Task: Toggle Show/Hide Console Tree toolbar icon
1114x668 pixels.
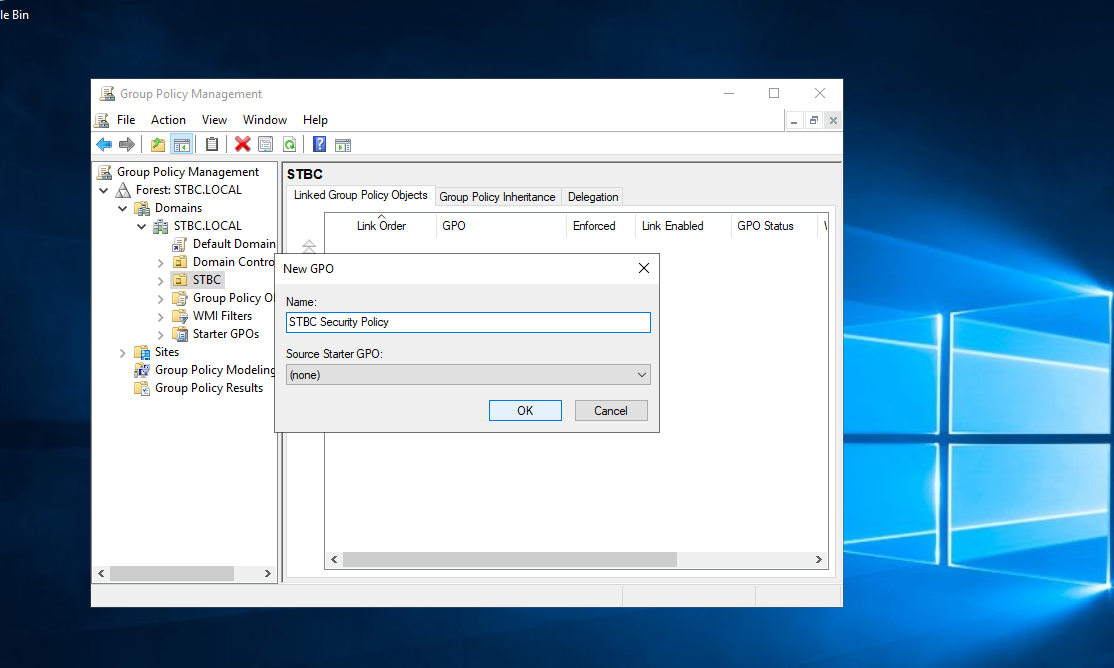Action: pos(182,145)
